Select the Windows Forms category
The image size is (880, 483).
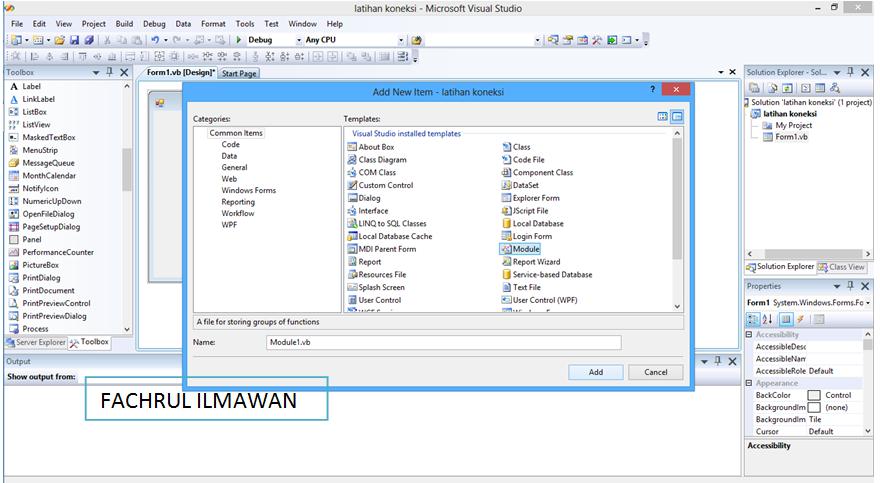tap(249, 190)
